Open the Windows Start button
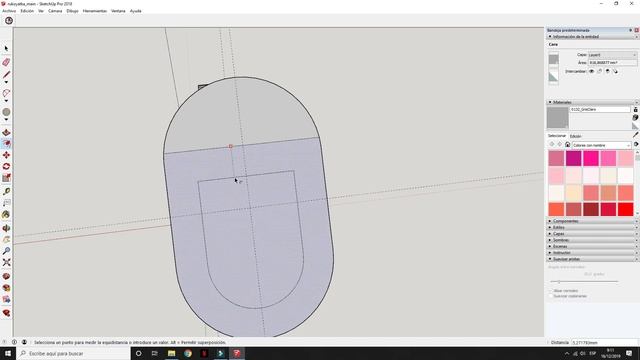Viewport: 640px width, 360px height. (8, 353)
